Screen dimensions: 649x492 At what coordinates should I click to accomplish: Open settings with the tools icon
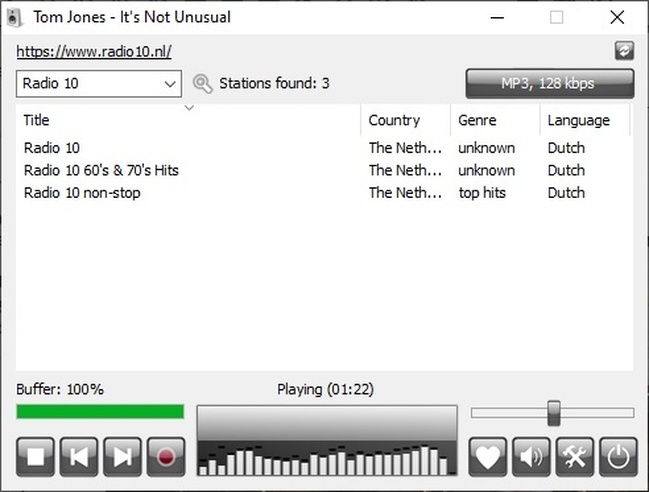574,457
